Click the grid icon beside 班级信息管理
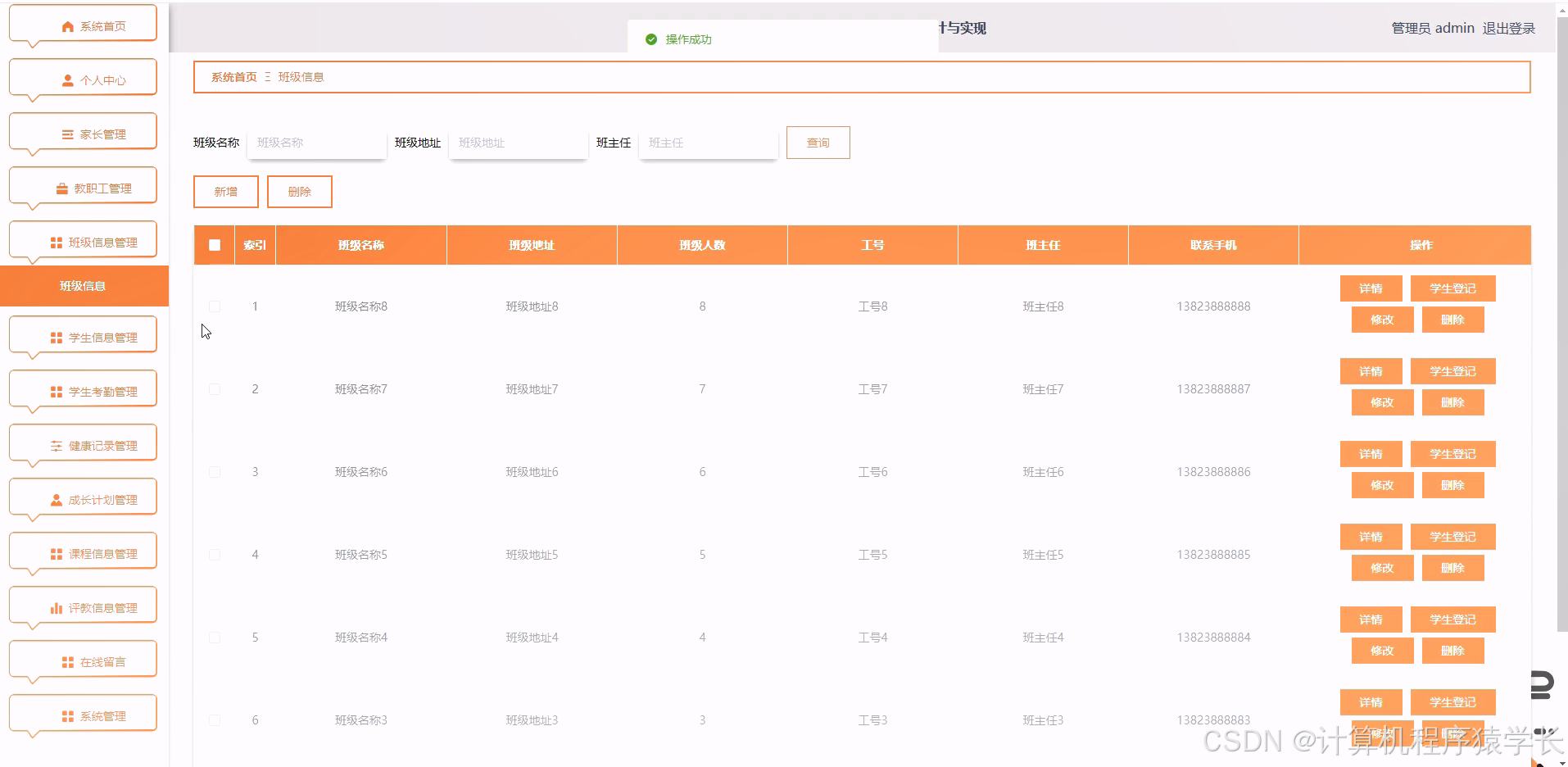The height and width of the screenshot is (767, 1568). click(57, 243)
